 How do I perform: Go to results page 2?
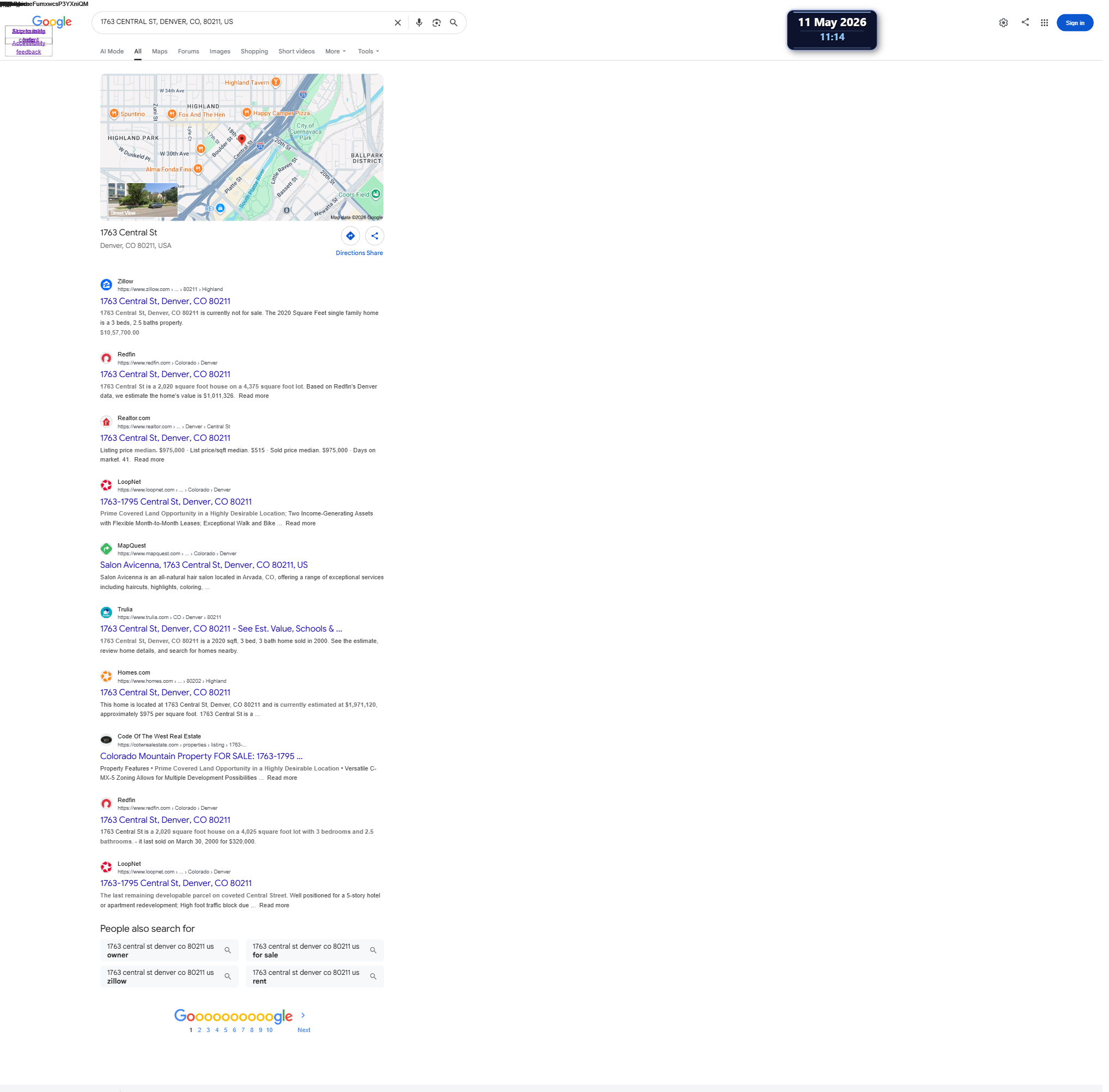pyautogui.click(x=199, y=1030)
